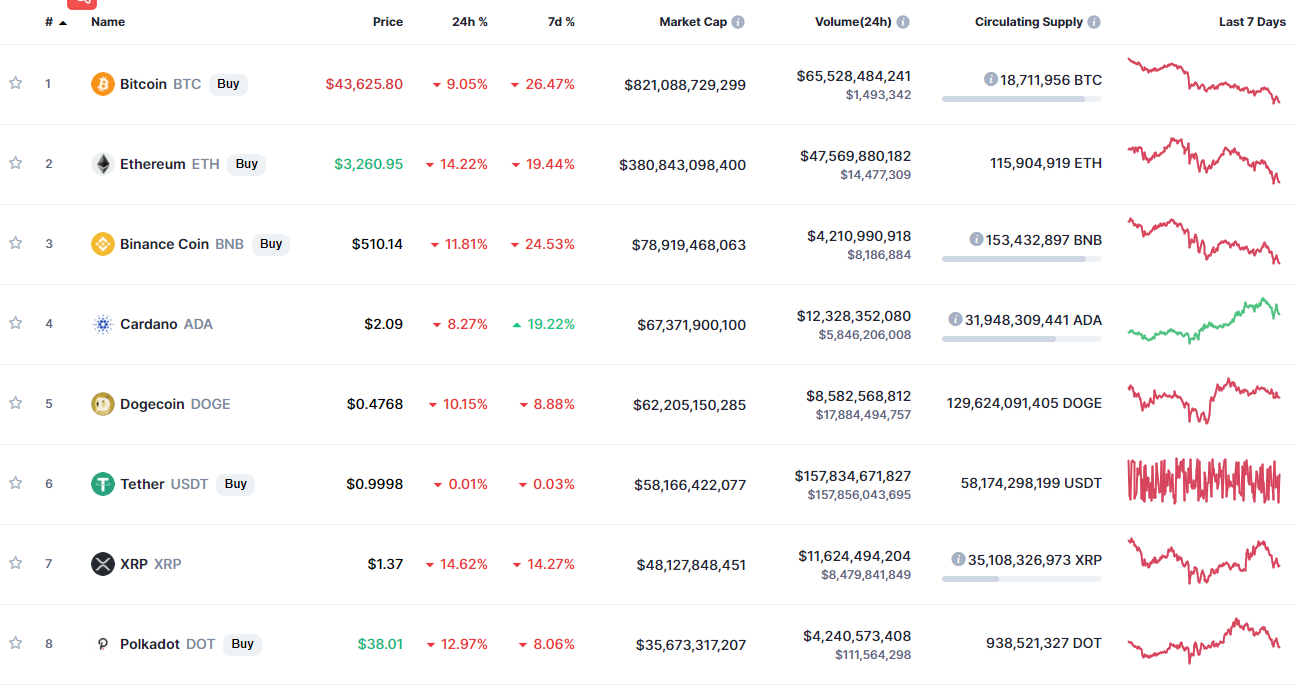Star Bitcoin to add to watchlist
Image resolution: width=1295 pixels, height=687 pixels.
tap(15, 83)
